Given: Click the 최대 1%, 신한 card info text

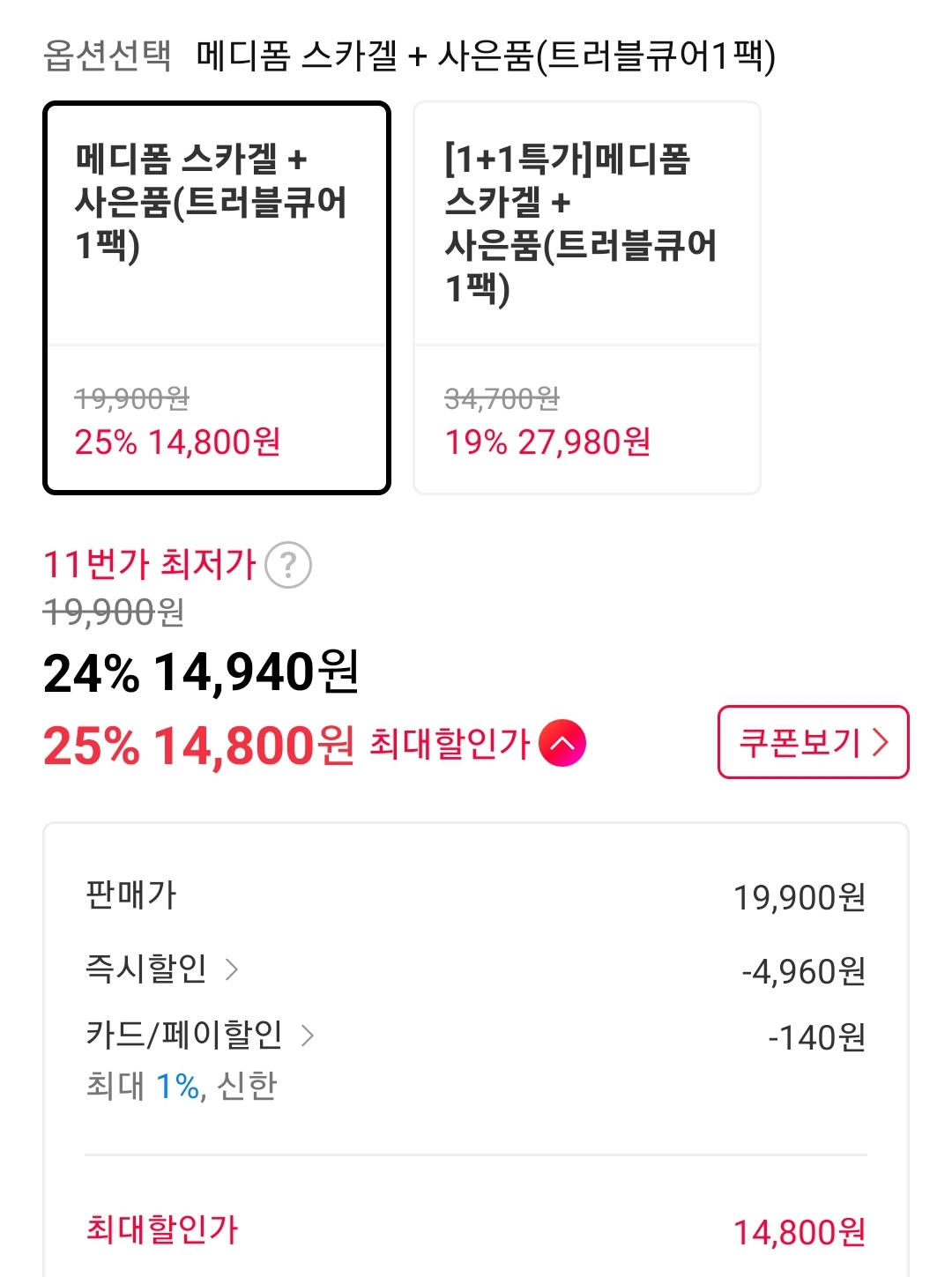Looking at the screenshot, I should [182, 1086].
